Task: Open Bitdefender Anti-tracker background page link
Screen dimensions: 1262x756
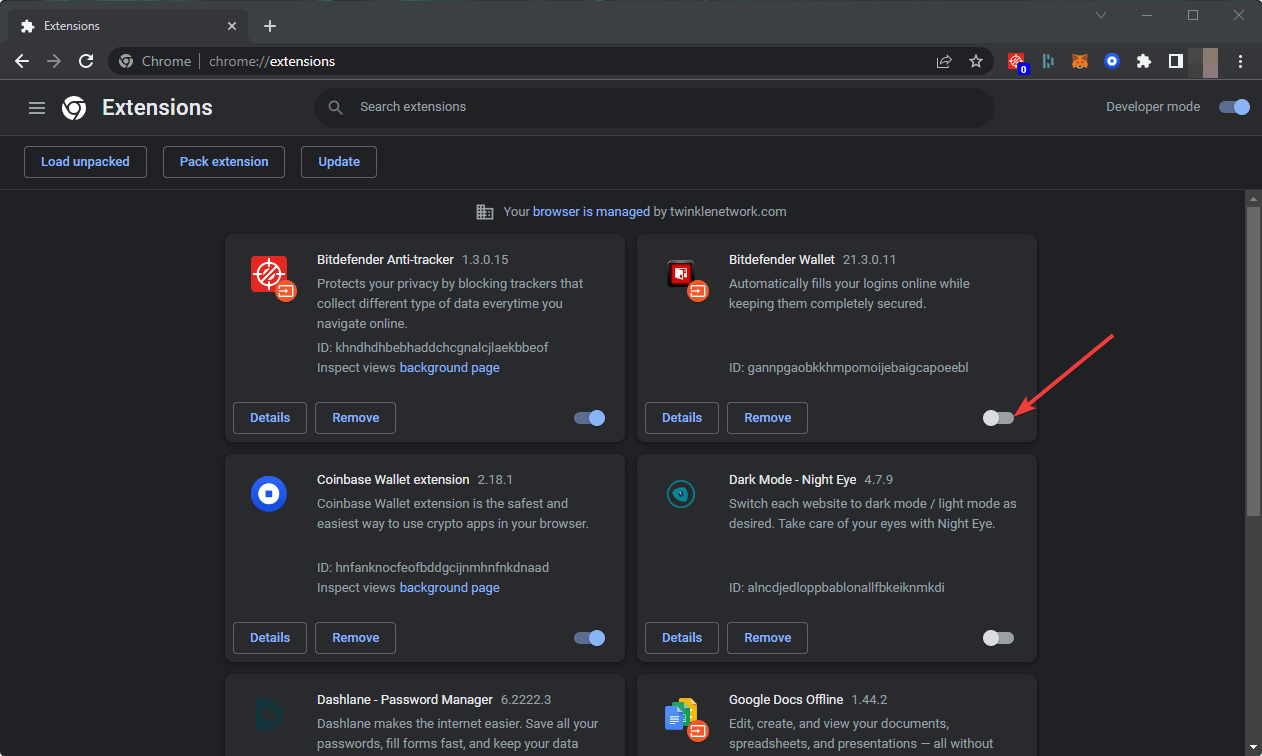Action: click(450, 368)
